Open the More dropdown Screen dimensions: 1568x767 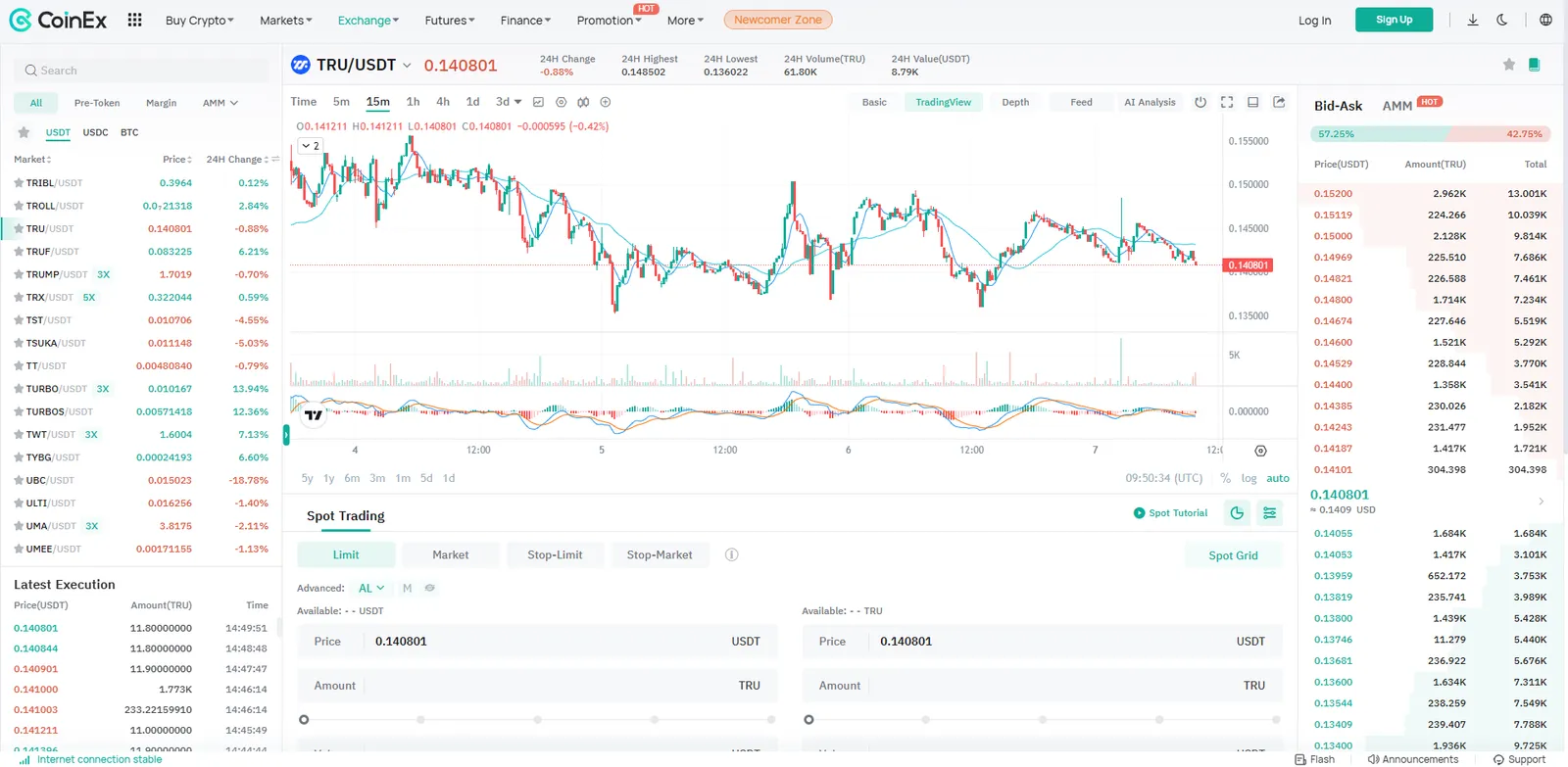(685, 20)
